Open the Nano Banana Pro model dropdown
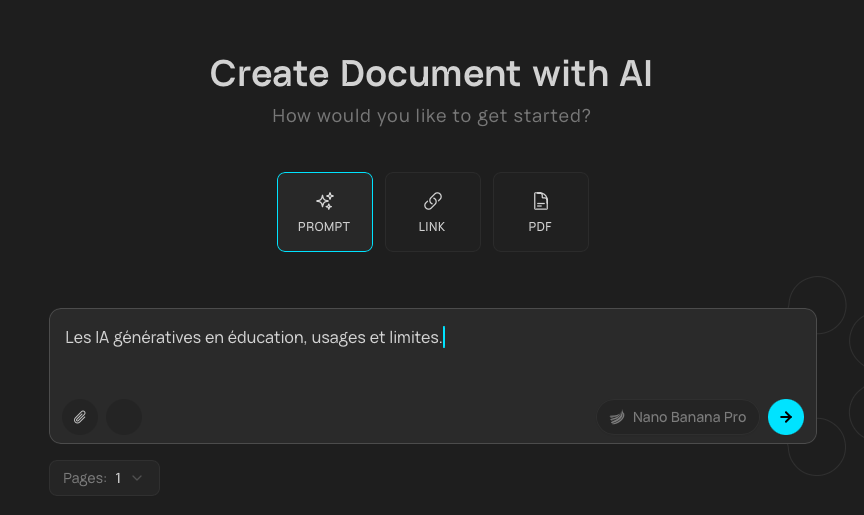Screen dimensions: 864x515 coord(678,417)
